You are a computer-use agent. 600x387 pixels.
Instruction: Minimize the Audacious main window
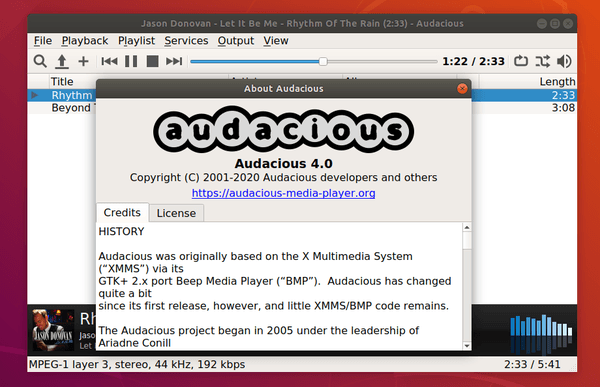coord(542,24)
